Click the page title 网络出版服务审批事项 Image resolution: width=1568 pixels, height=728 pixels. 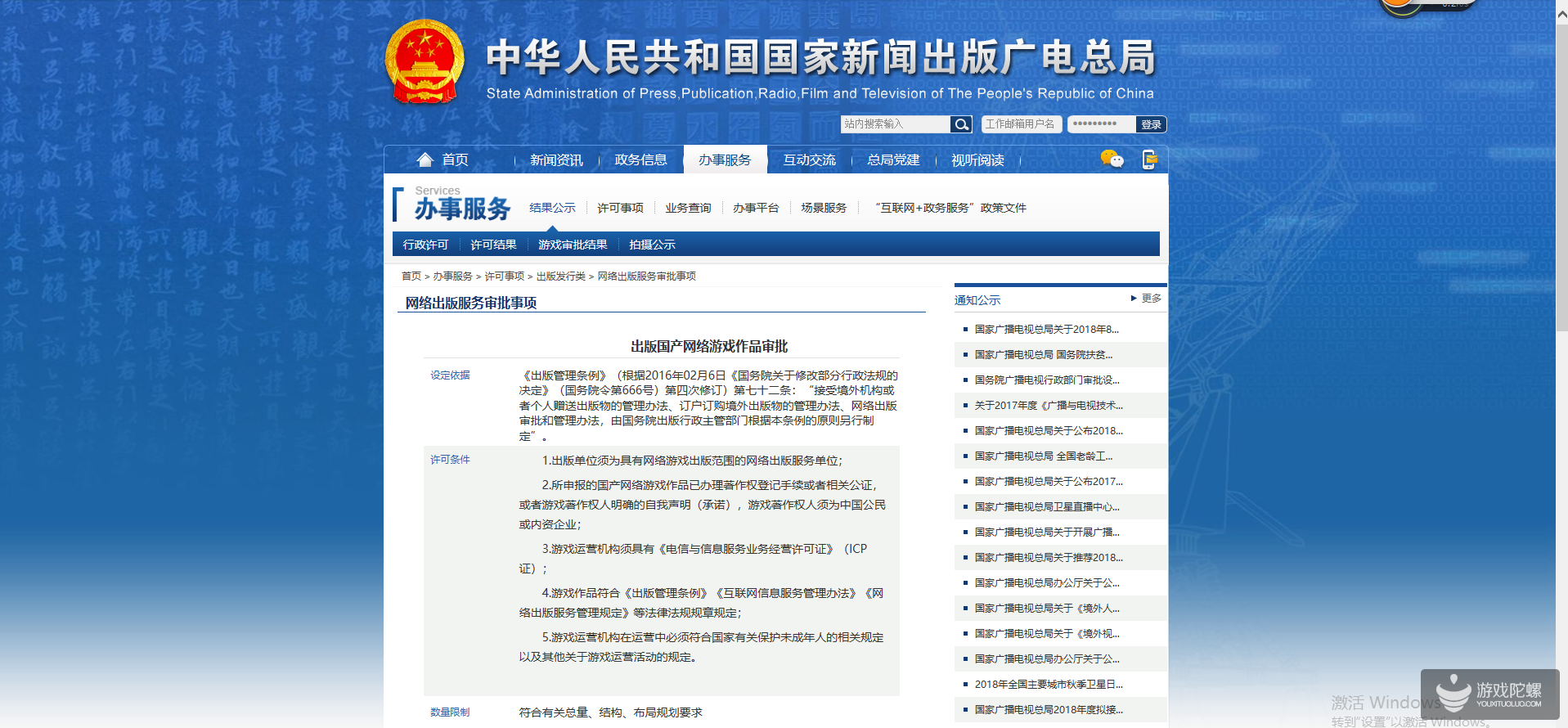pyautogui.click(x=471, y=303)
